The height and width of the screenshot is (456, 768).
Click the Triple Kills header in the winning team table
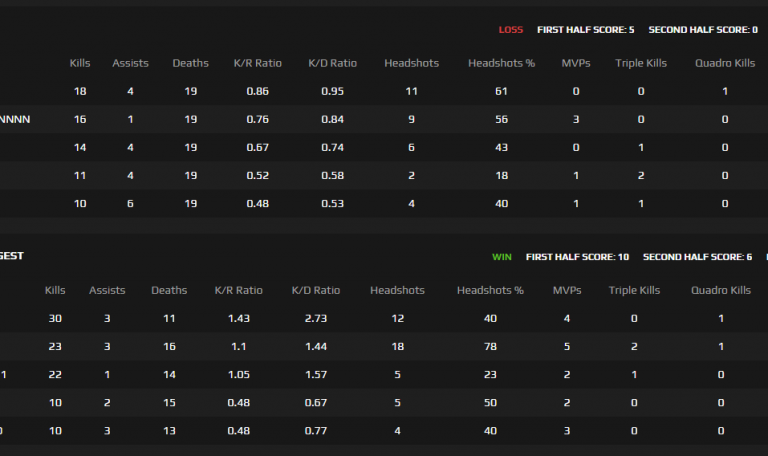[x=636, y=290]
